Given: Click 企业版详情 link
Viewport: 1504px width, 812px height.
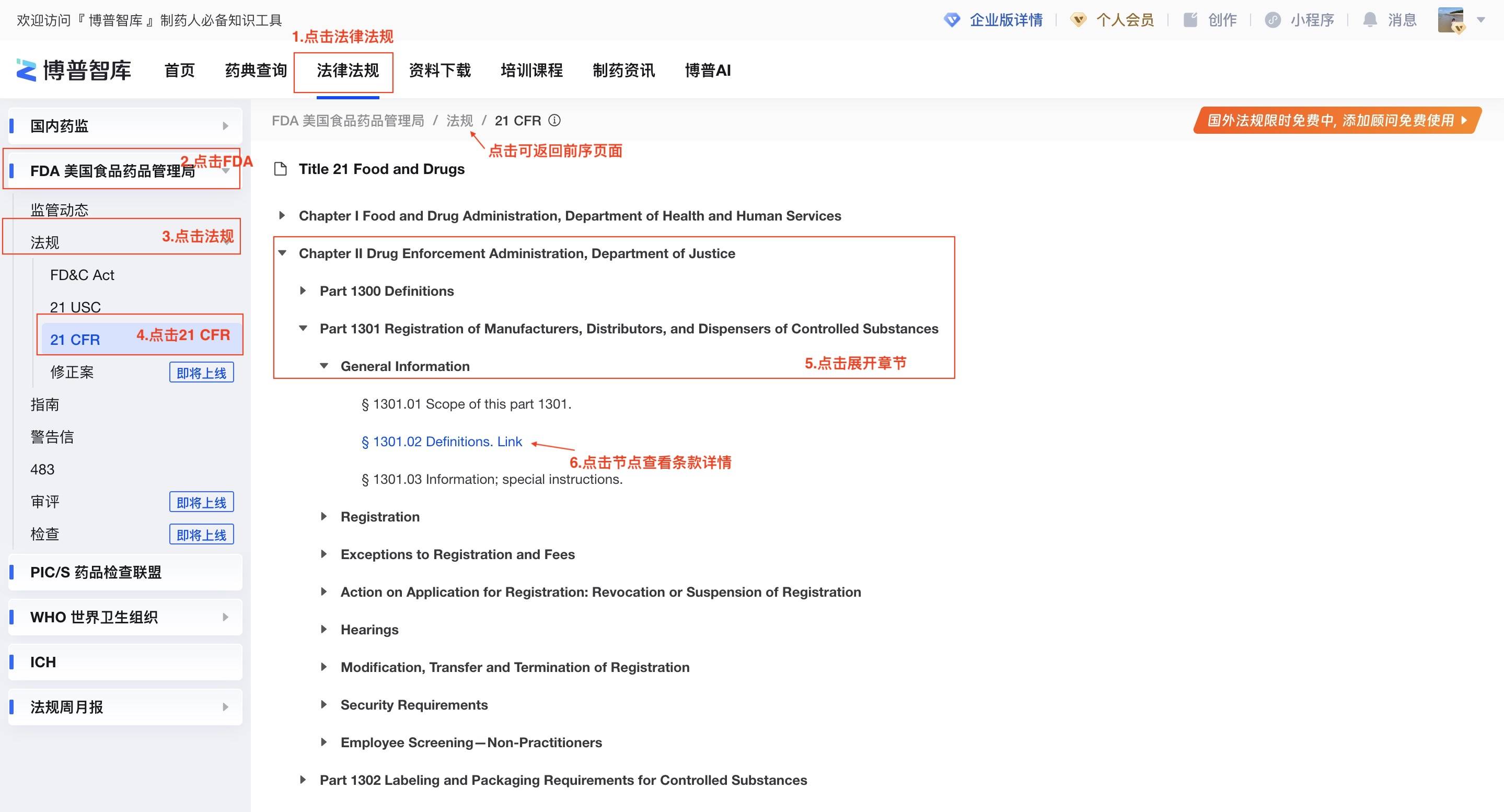Looking at the screenshot, I should click(x=1006, y=20).
